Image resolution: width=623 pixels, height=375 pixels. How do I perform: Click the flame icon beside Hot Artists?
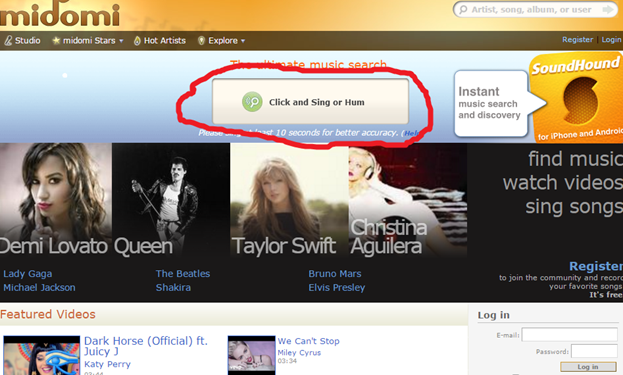137,41
